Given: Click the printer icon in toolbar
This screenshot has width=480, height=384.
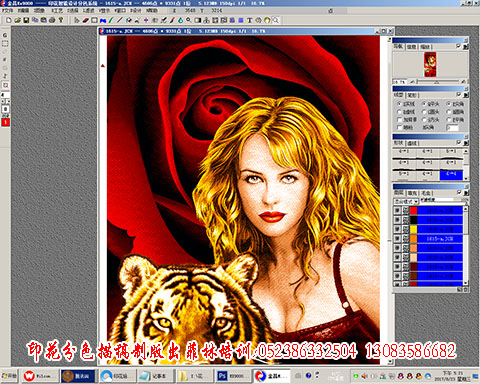Looking at the screenshot, I should [x=52, y=20].
